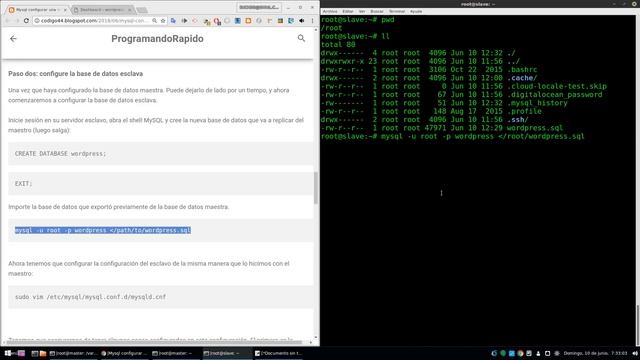640x360 pixels.
Task: Open the Archivo menu in the terminal
Action: pyautogui.click(x=330, y=11)
